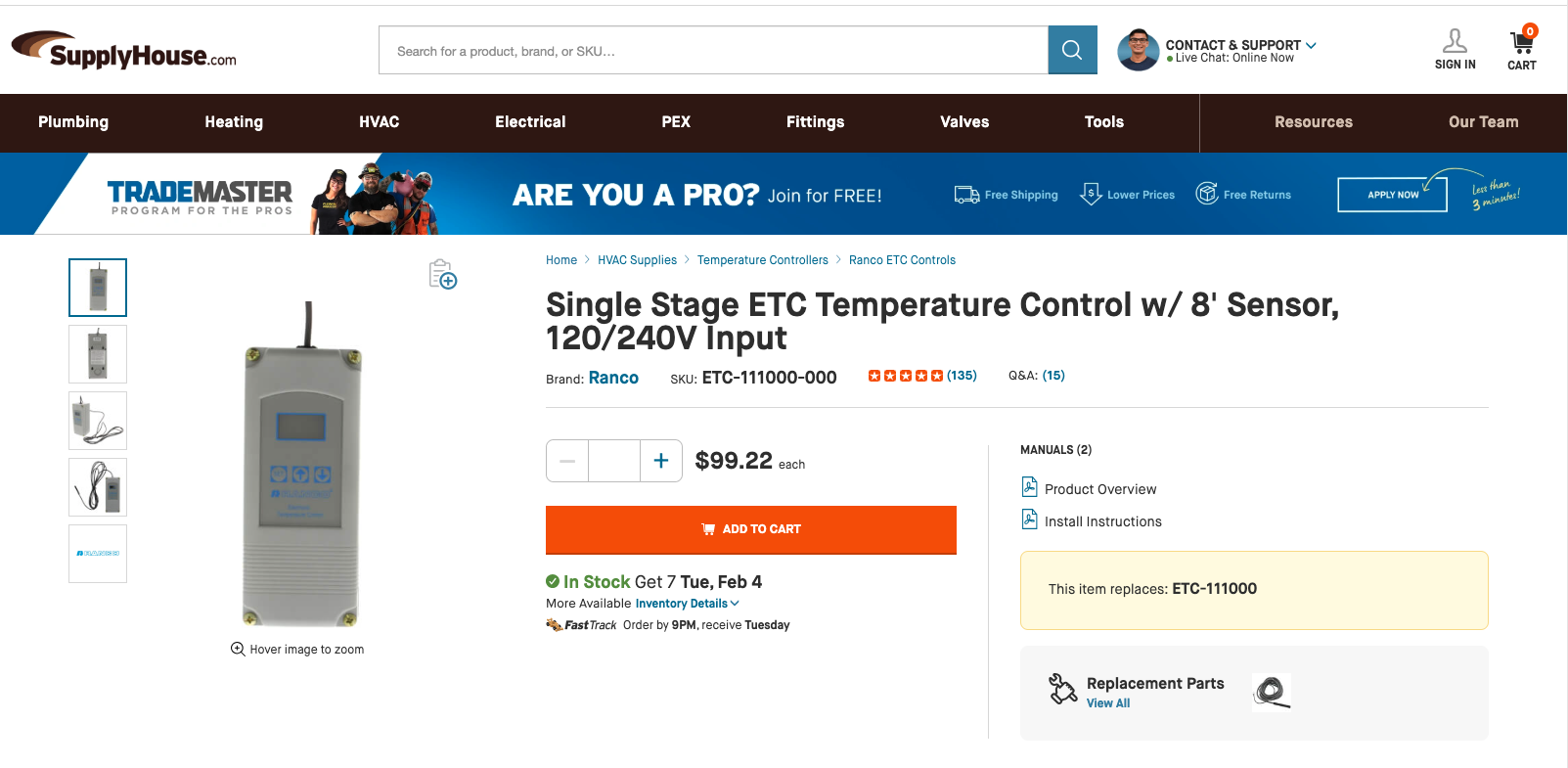Expand Inventory Details dropdown
Viewport: 1568px width, 768px height.
click(x=687, y=604)
